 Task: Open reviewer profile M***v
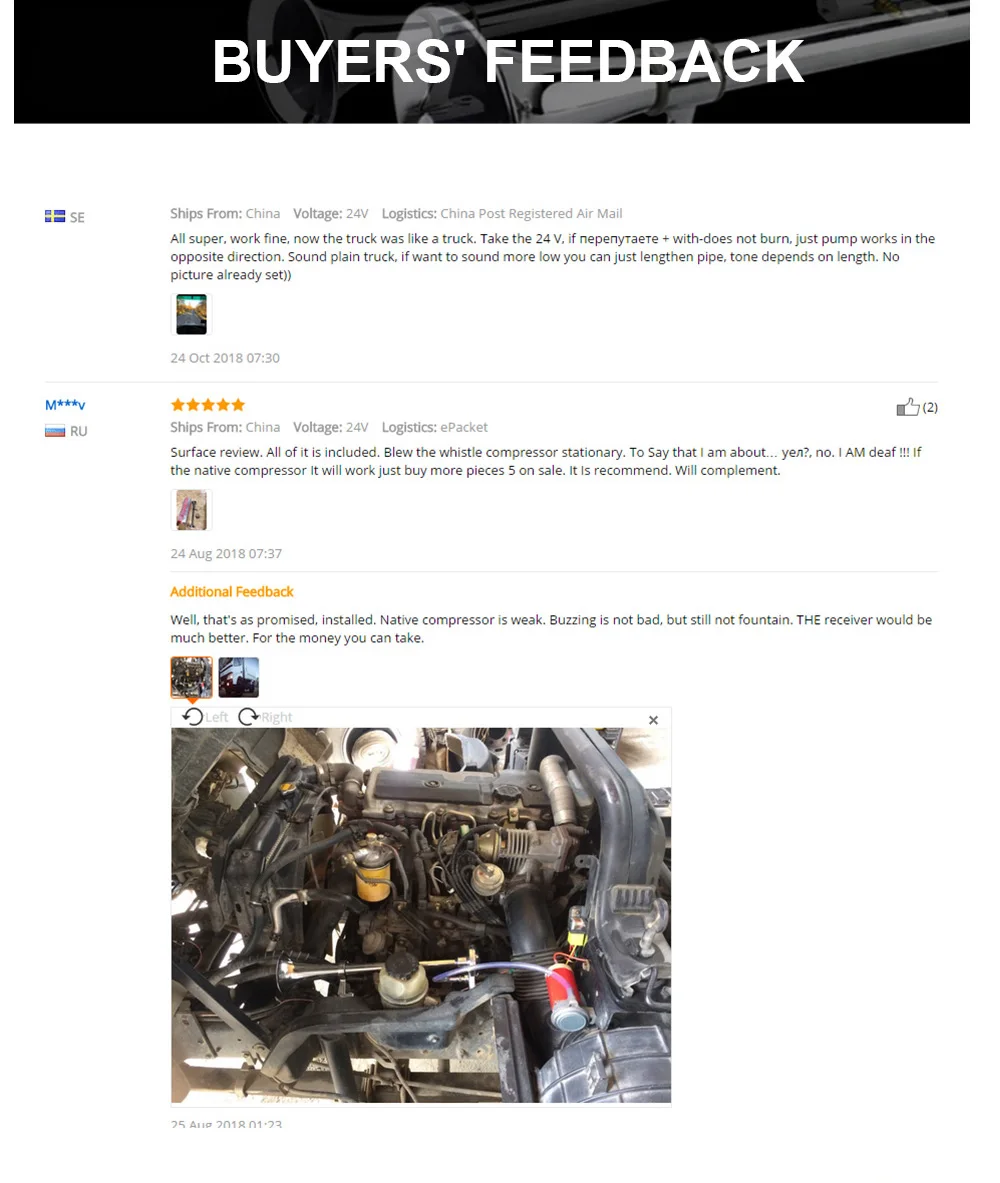[x=65, y=405]
